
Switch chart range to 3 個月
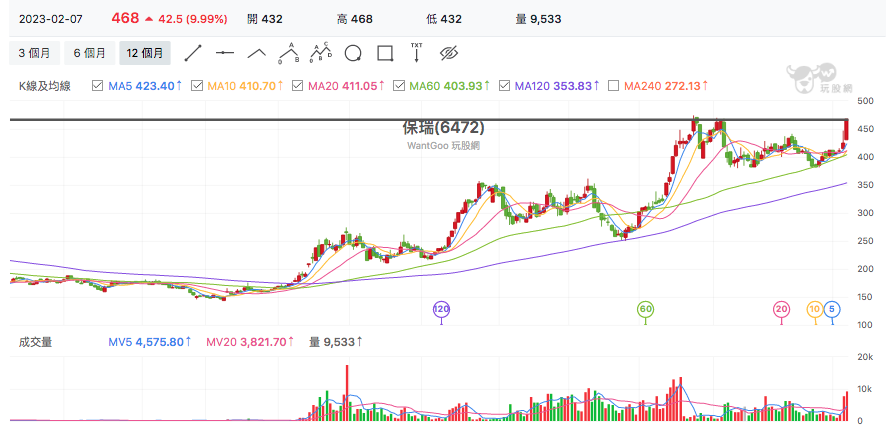coord(34,53)
